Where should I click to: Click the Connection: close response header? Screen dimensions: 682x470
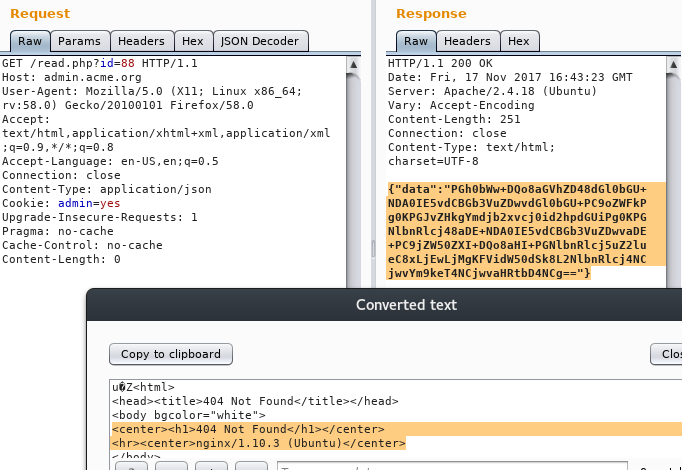[x=447, y=133]
